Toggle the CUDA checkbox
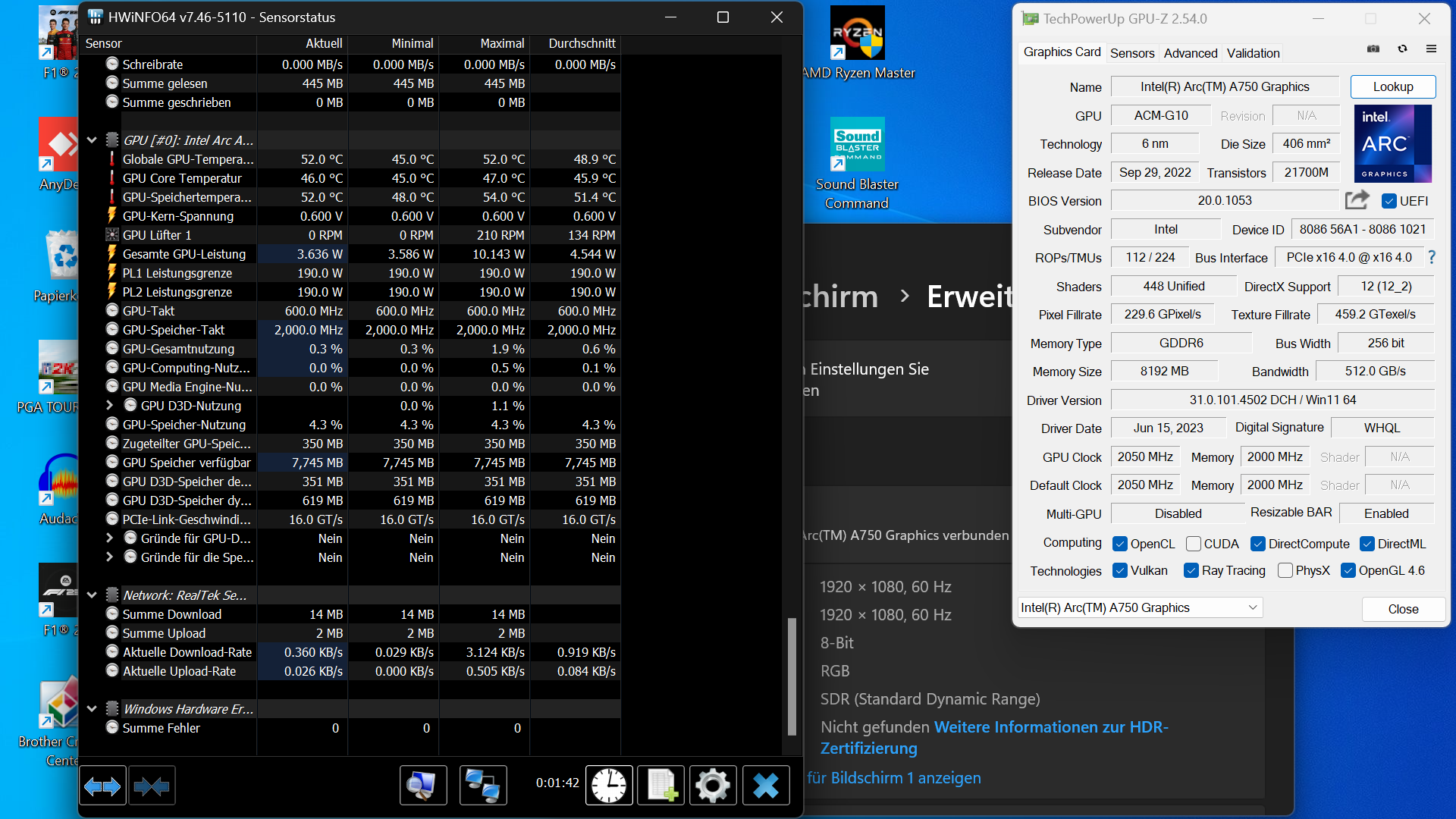The height and width of the screenshot is (819, 1456). coord(1193,544)
